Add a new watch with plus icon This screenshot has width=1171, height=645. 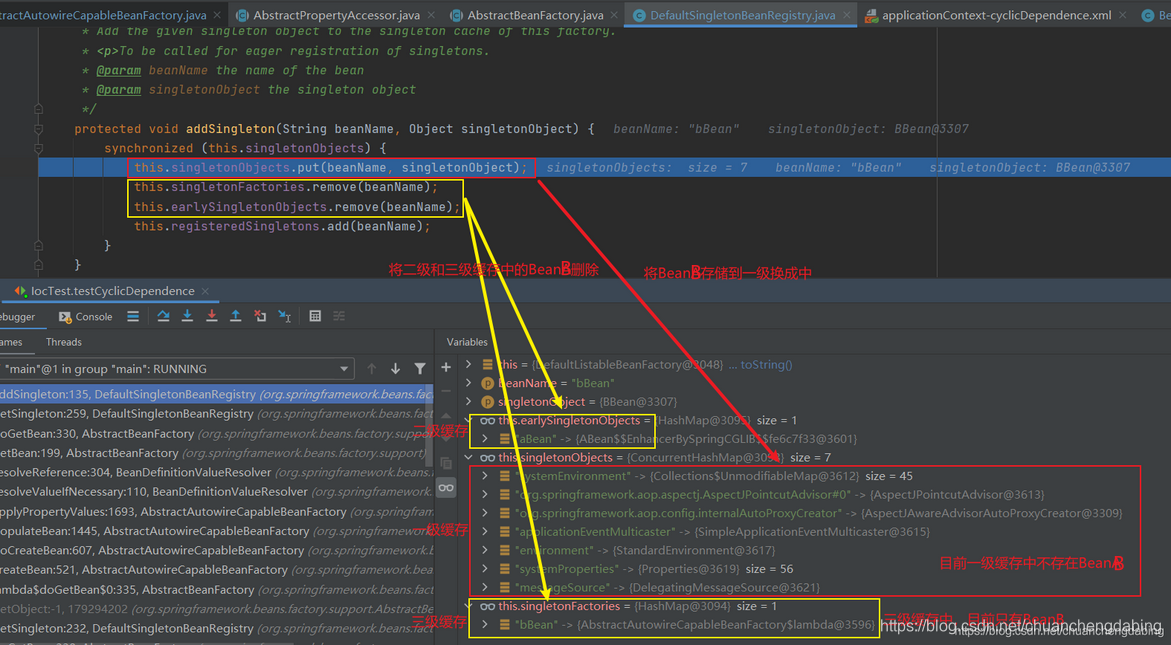446,367
